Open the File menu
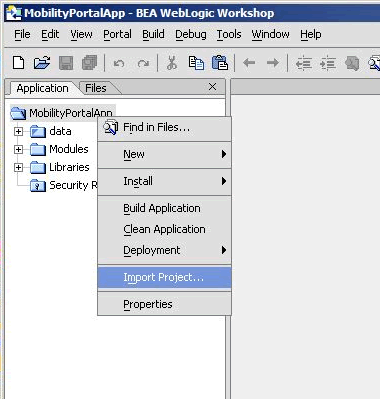The width and height of the screenshot is (380, 399). click(x=22, y=34)
